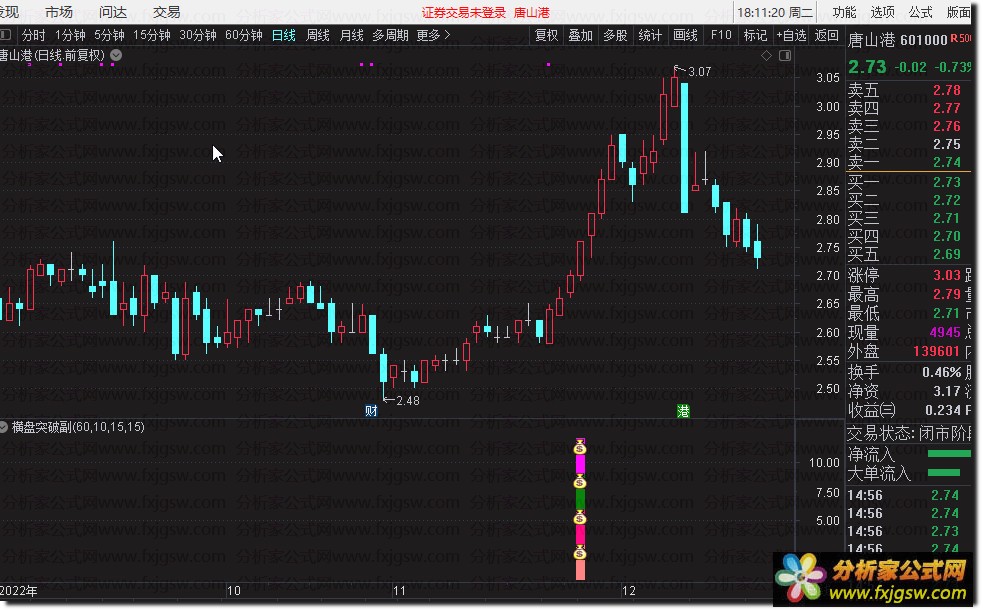983x610 pixels.
Task: Click the 返回 back button
Action: (826, 35)
